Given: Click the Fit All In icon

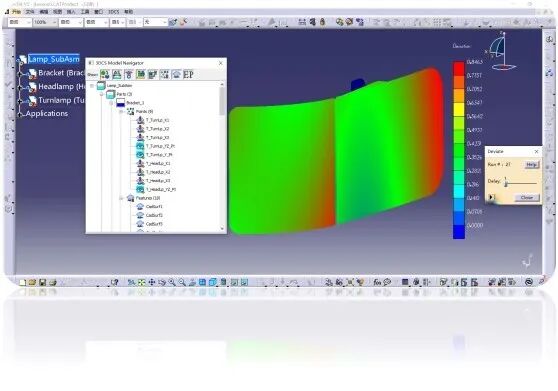Looking at the screenshot, I should pos(142,282).
